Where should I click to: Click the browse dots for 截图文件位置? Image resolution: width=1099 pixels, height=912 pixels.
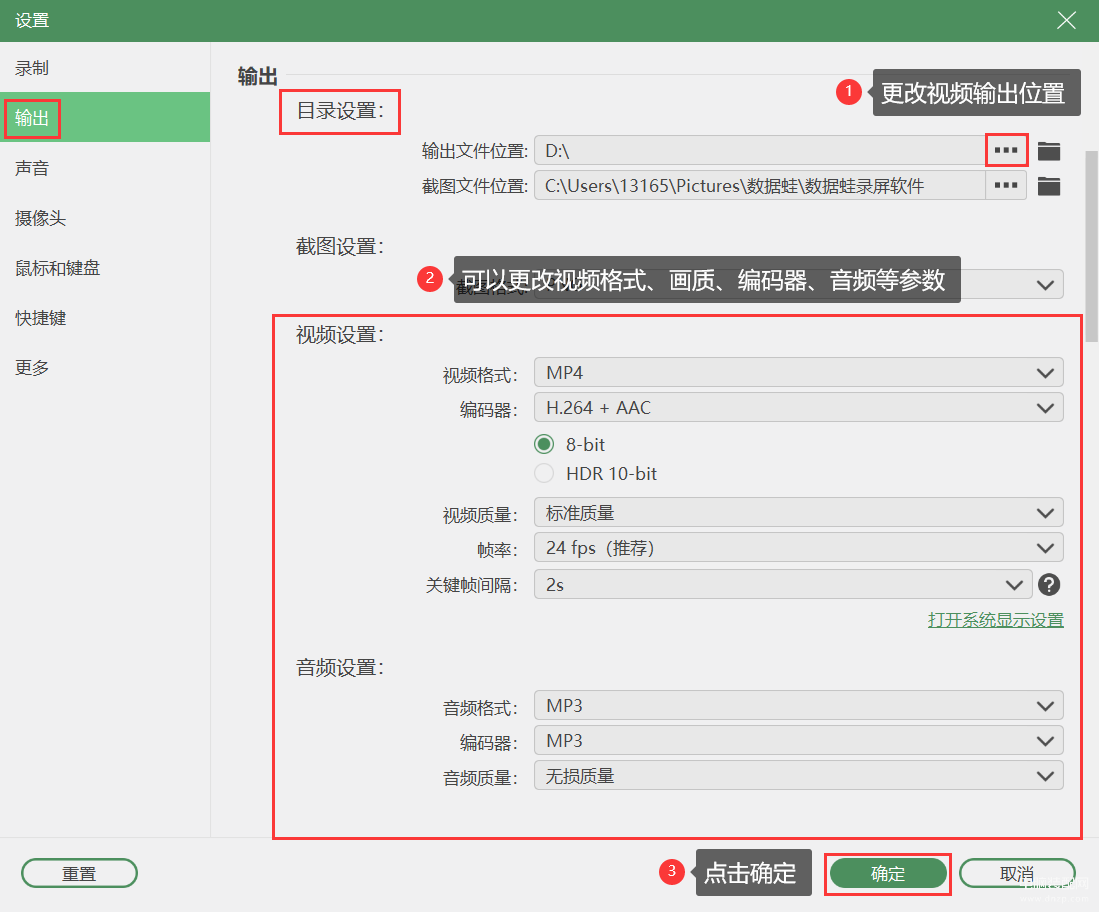(1006, 185)
